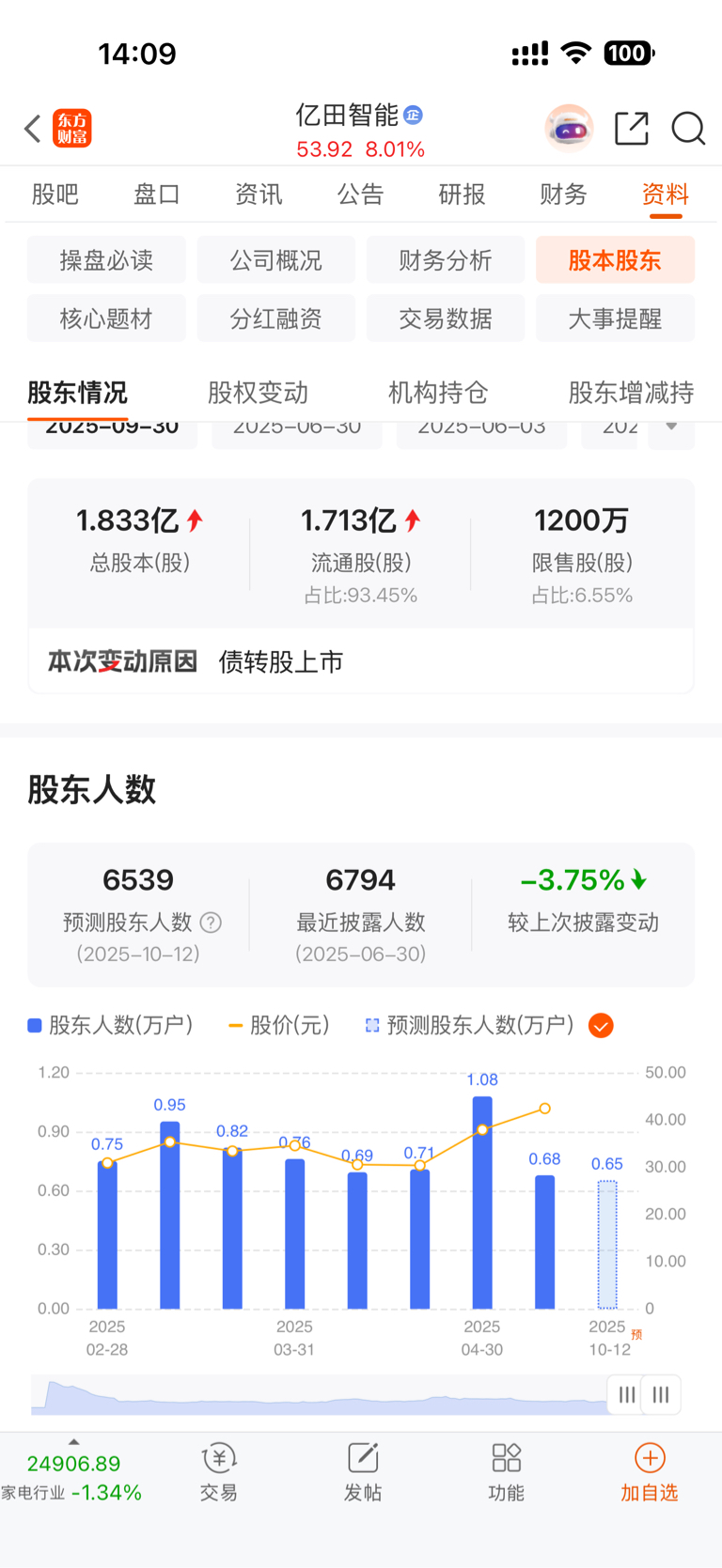Viewport: 722px width, 1568px height.
Task: Open 公司概况 section
Action: (276, 260)
